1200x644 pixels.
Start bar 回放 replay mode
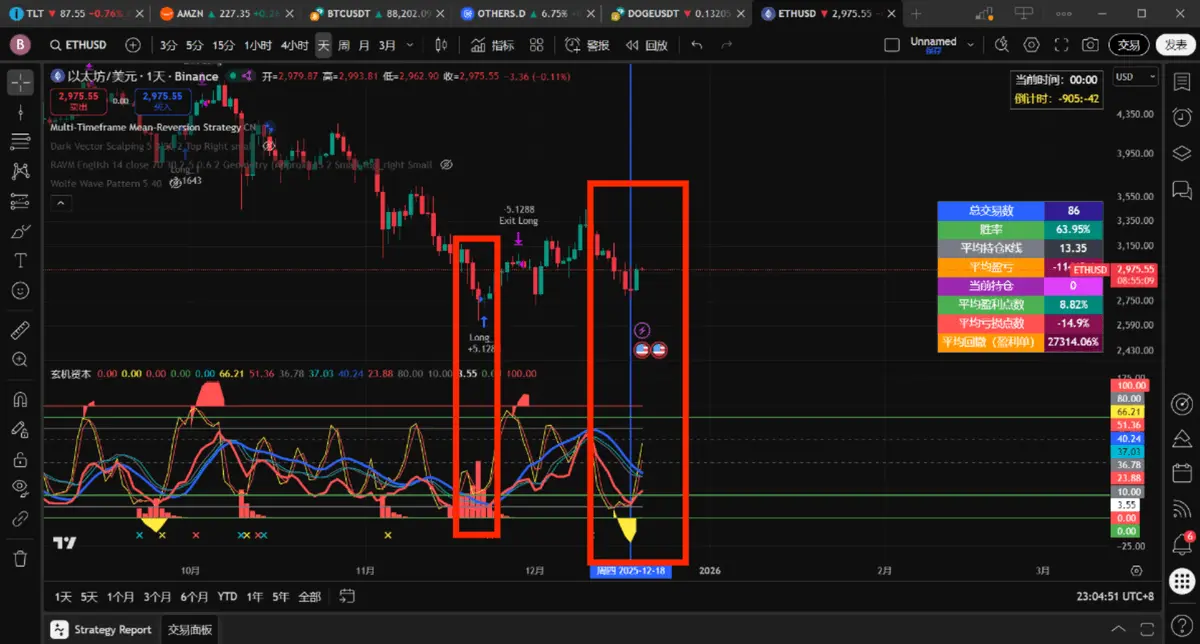click(x=646, y=45)
